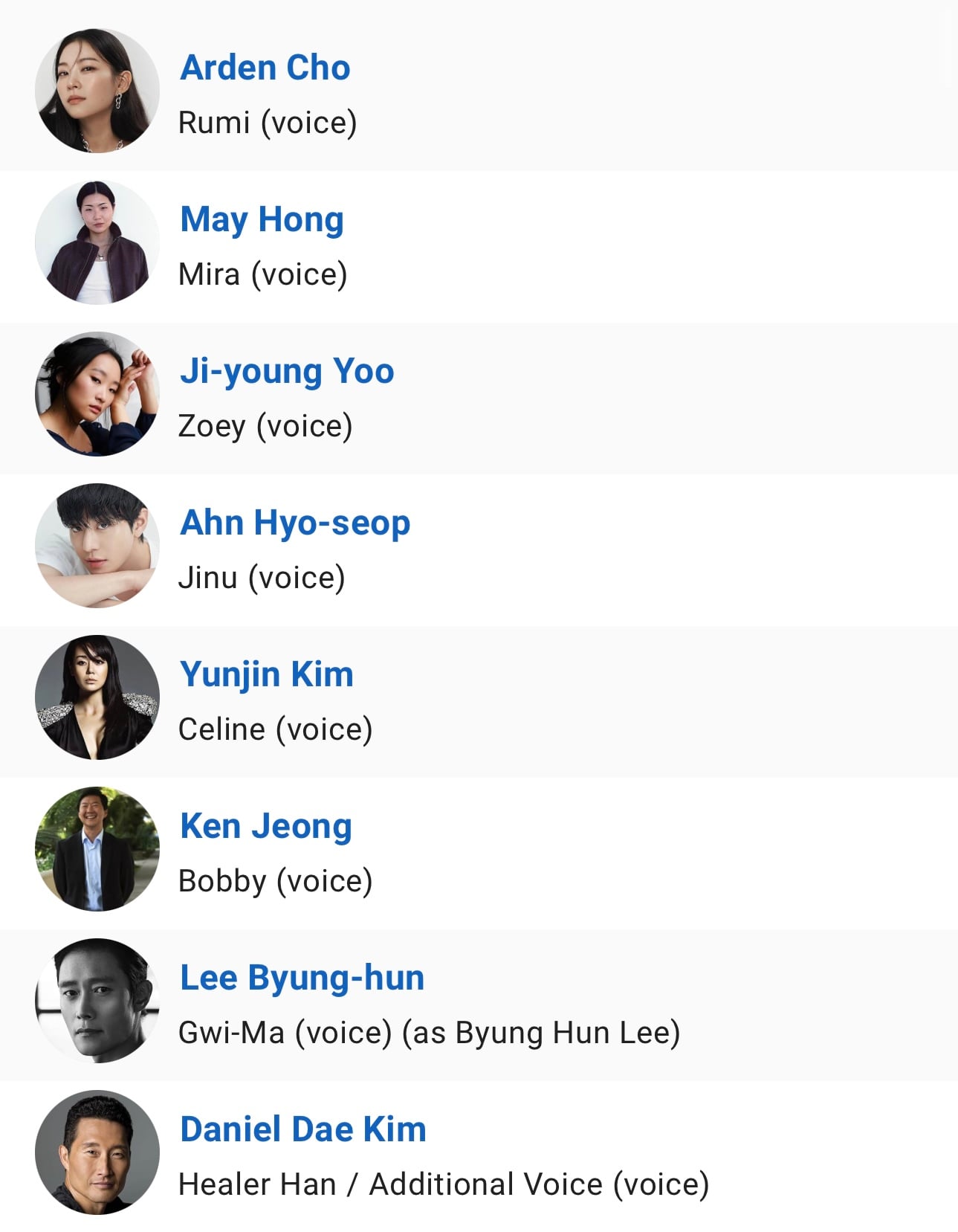Open Daniel Dae Kim's headshot
The height and width of the screenshot is (1232, 958).
point(97,1152)
